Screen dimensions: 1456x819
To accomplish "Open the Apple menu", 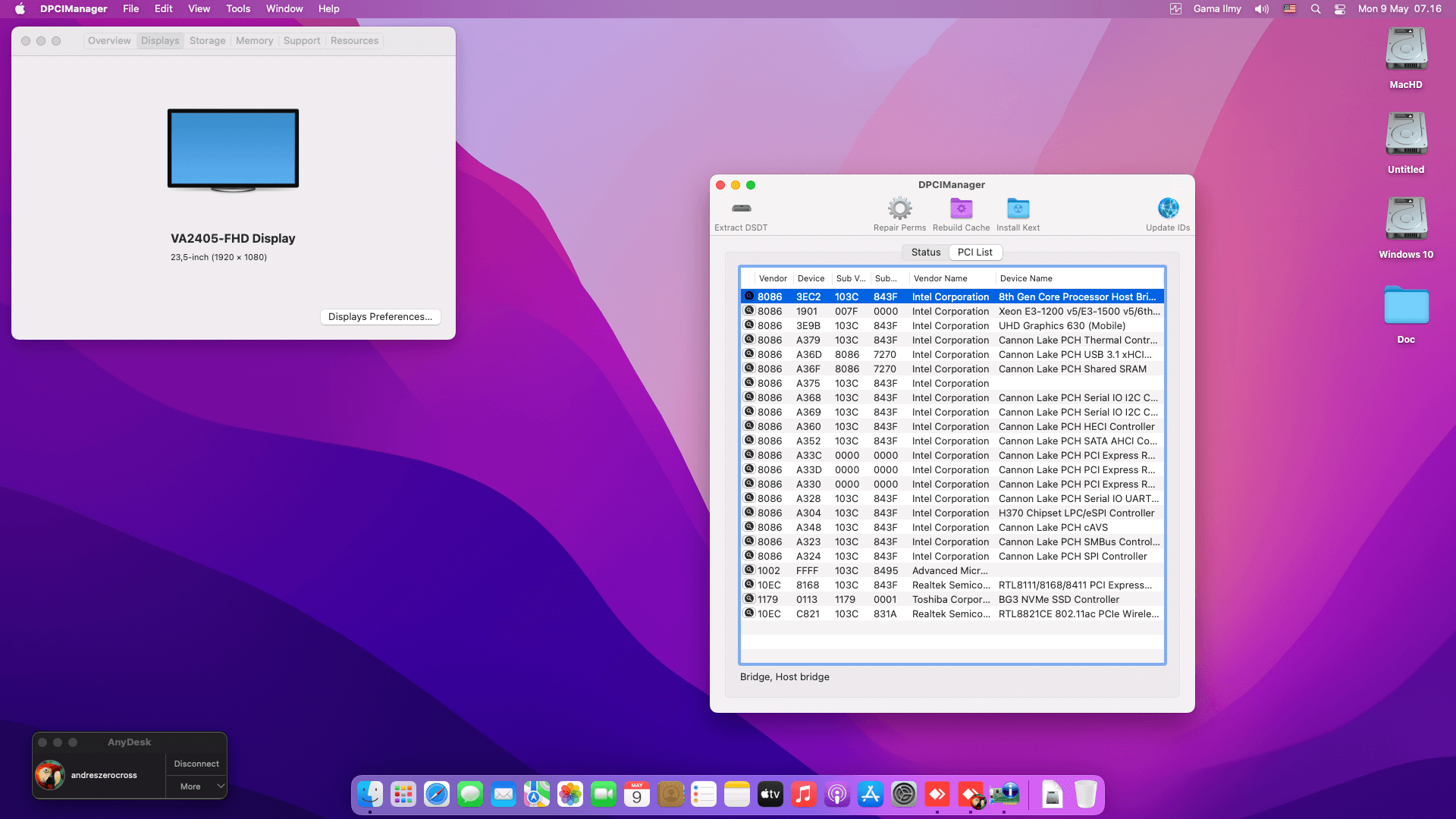I will coord(20,9).
